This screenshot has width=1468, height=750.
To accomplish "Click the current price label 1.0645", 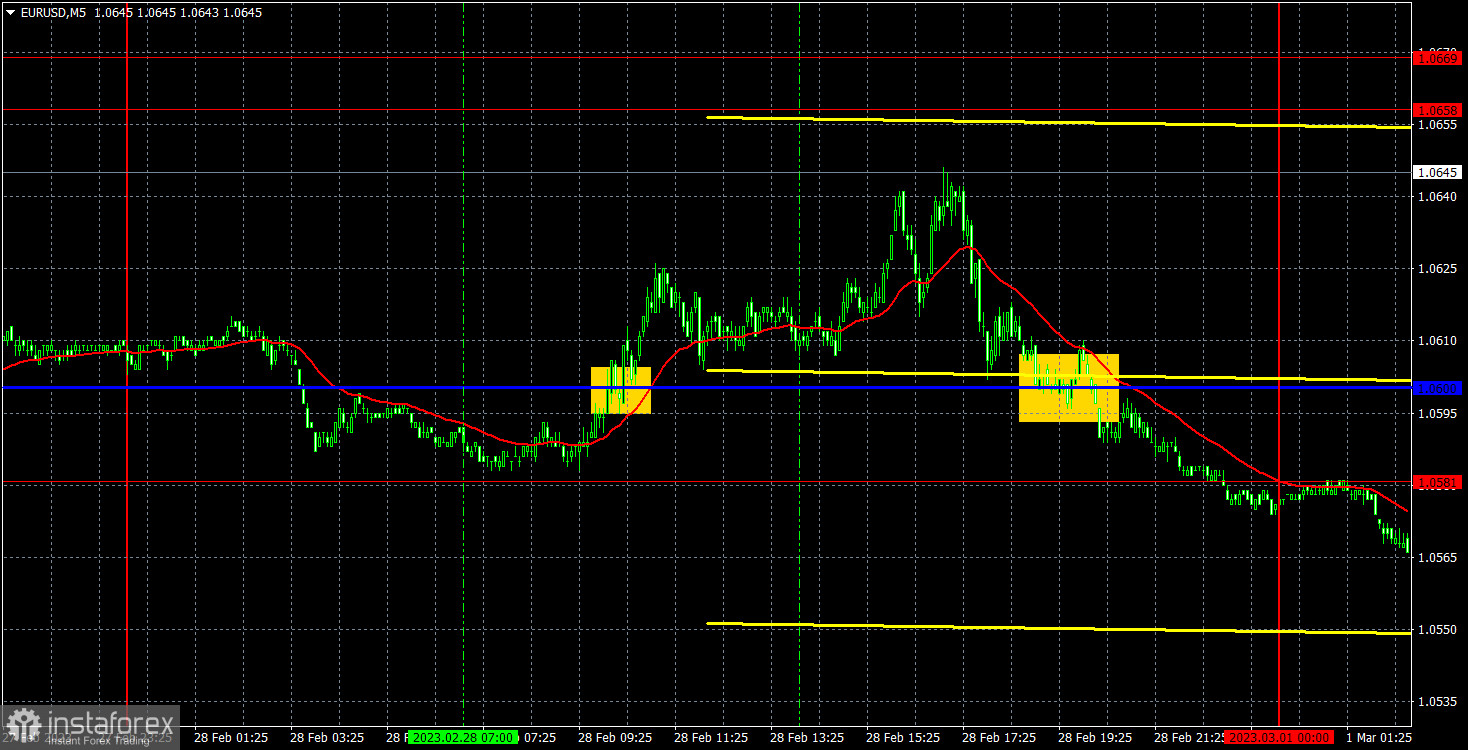I will [x=1438, y=172].
